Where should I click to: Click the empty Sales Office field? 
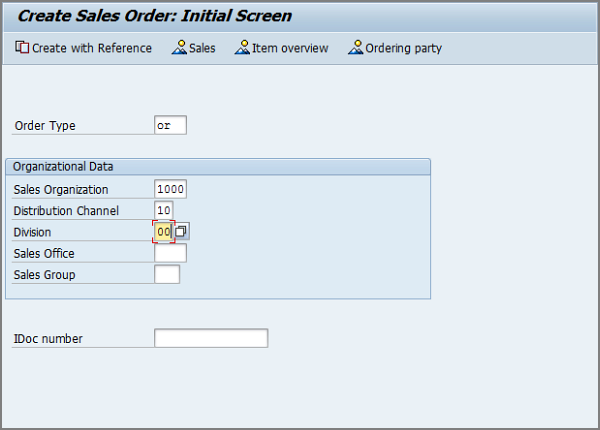pos(171,253)
